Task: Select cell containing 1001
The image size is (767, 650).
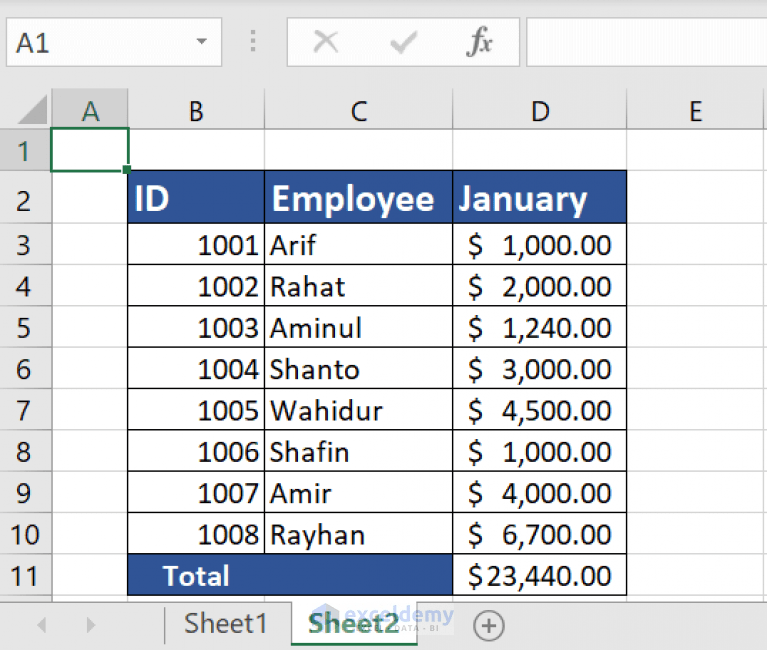Action: 196,245
